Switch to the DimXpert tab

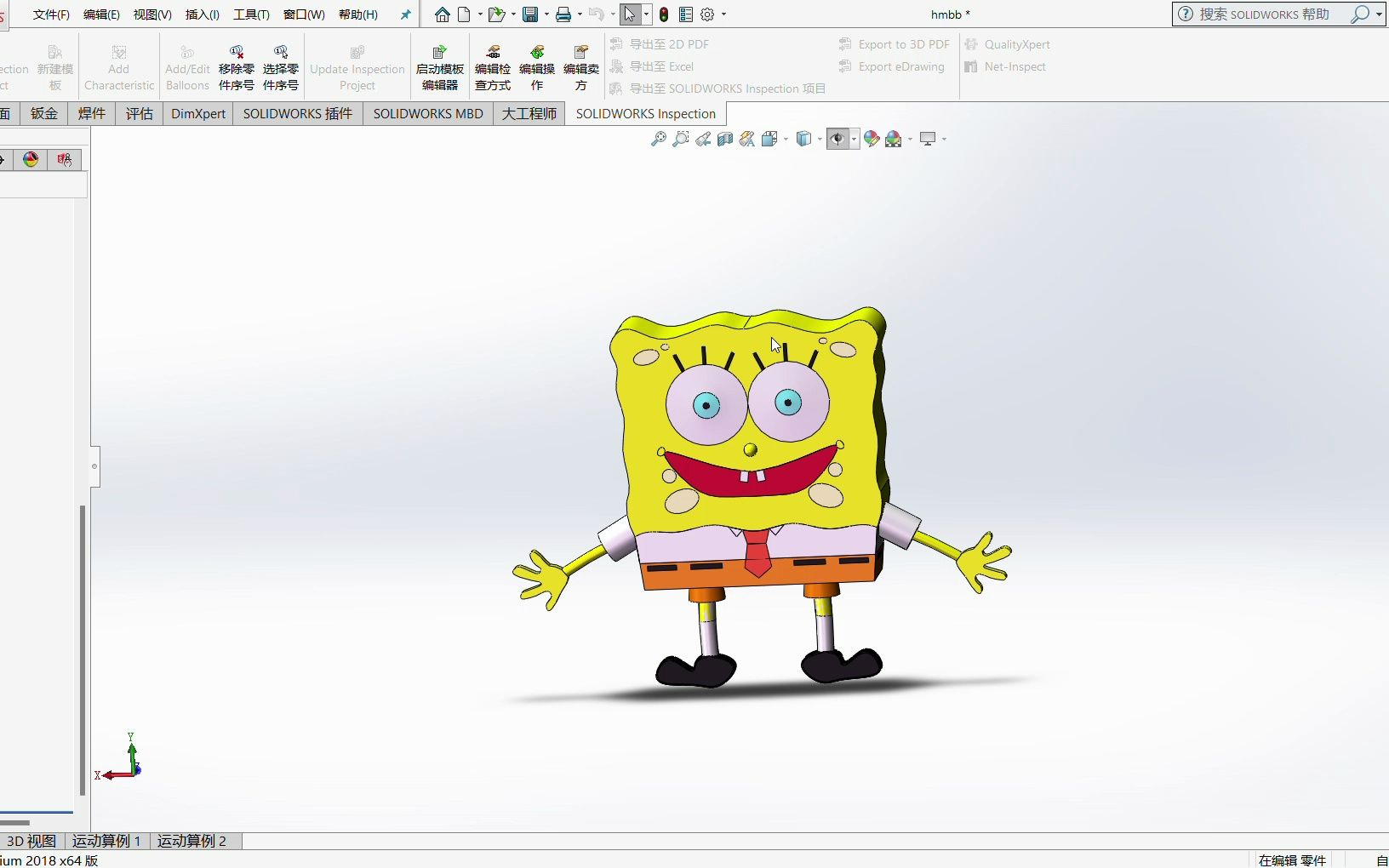(x=198, y=114)
